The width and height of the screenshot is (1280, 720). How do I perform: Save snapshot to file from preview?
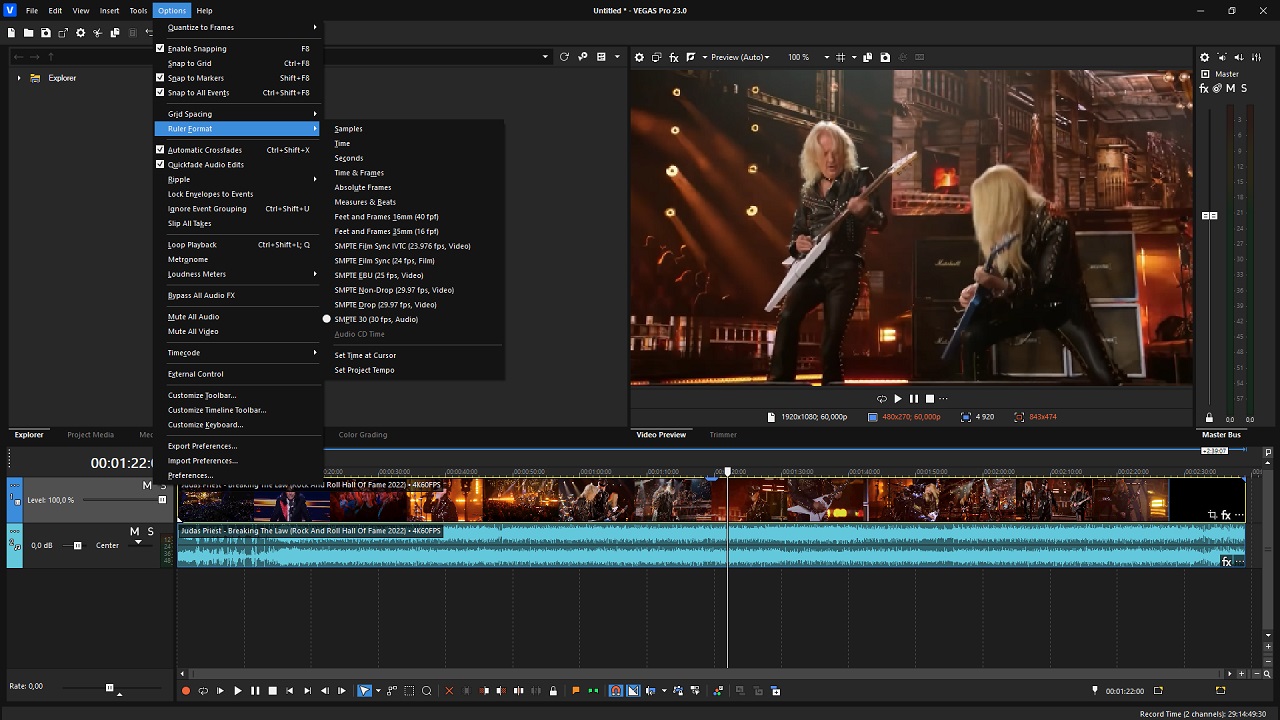click(x=885, y=57)
